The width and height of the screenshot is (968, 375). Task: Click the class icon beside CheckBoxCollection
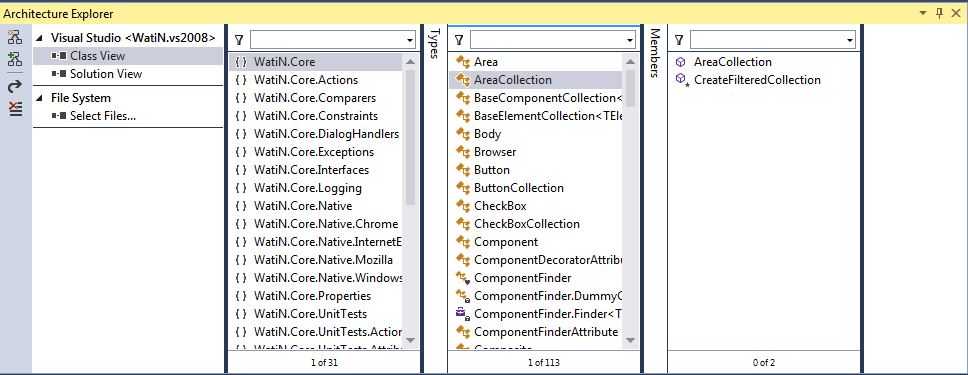pos(462,223)
